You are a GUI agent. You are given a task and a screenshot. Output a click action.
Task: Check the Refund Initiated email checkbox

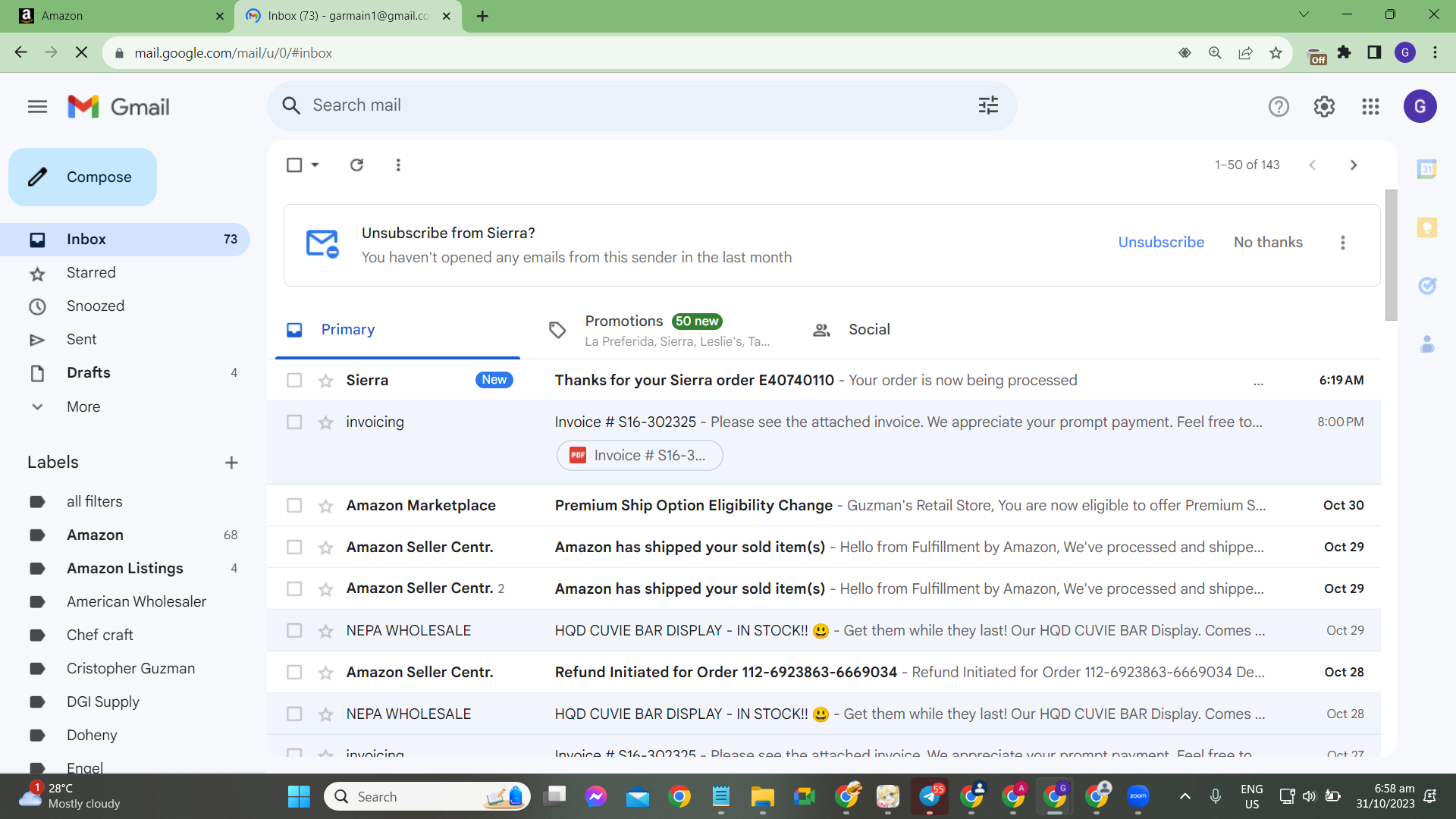(294, 673)
